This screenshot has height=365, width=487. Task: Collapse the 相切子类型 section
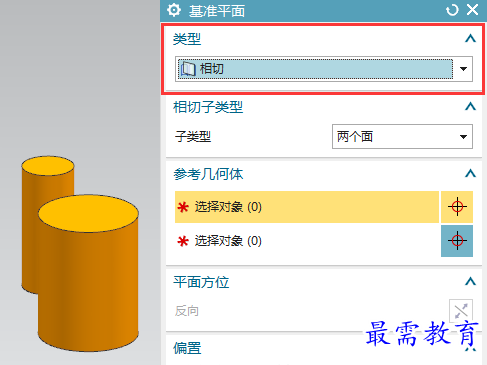click(470, 107)
